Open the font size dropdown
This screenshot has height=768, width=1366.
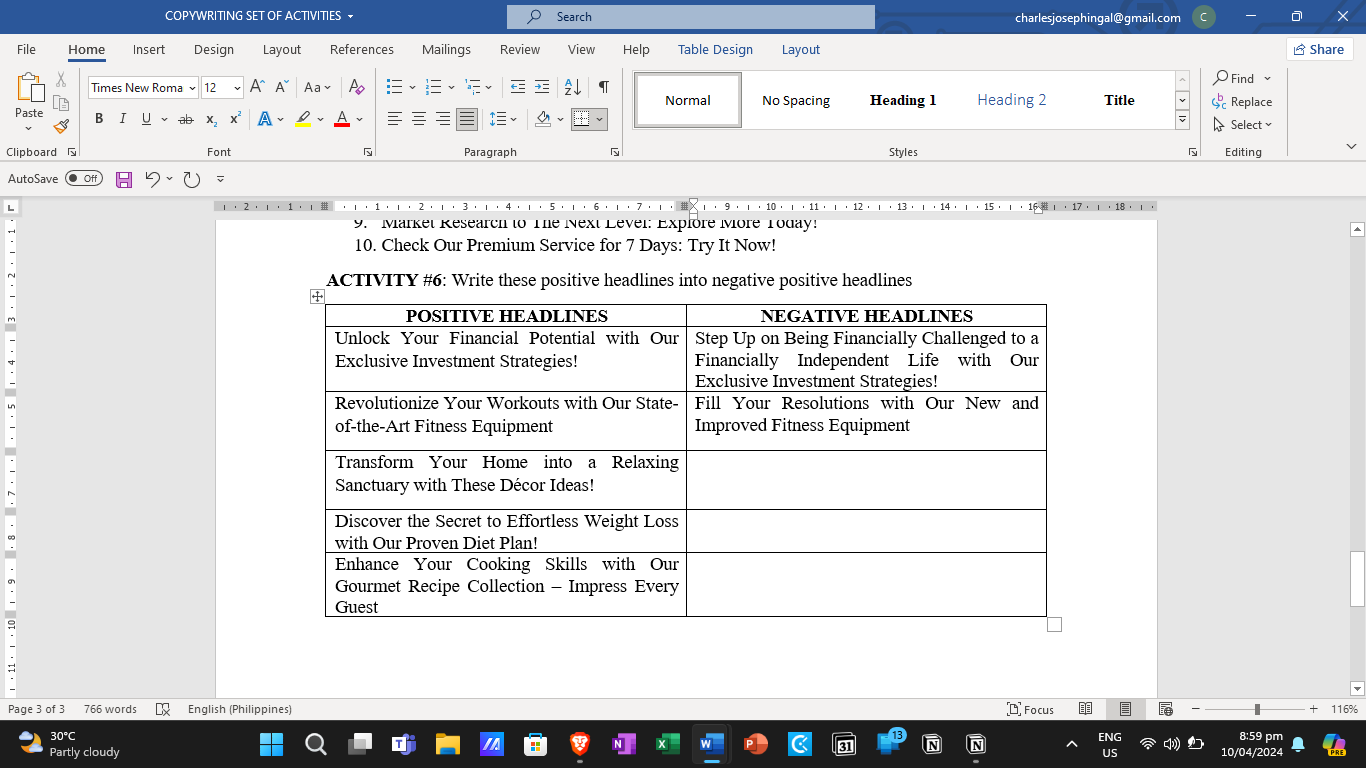point(237,88)
